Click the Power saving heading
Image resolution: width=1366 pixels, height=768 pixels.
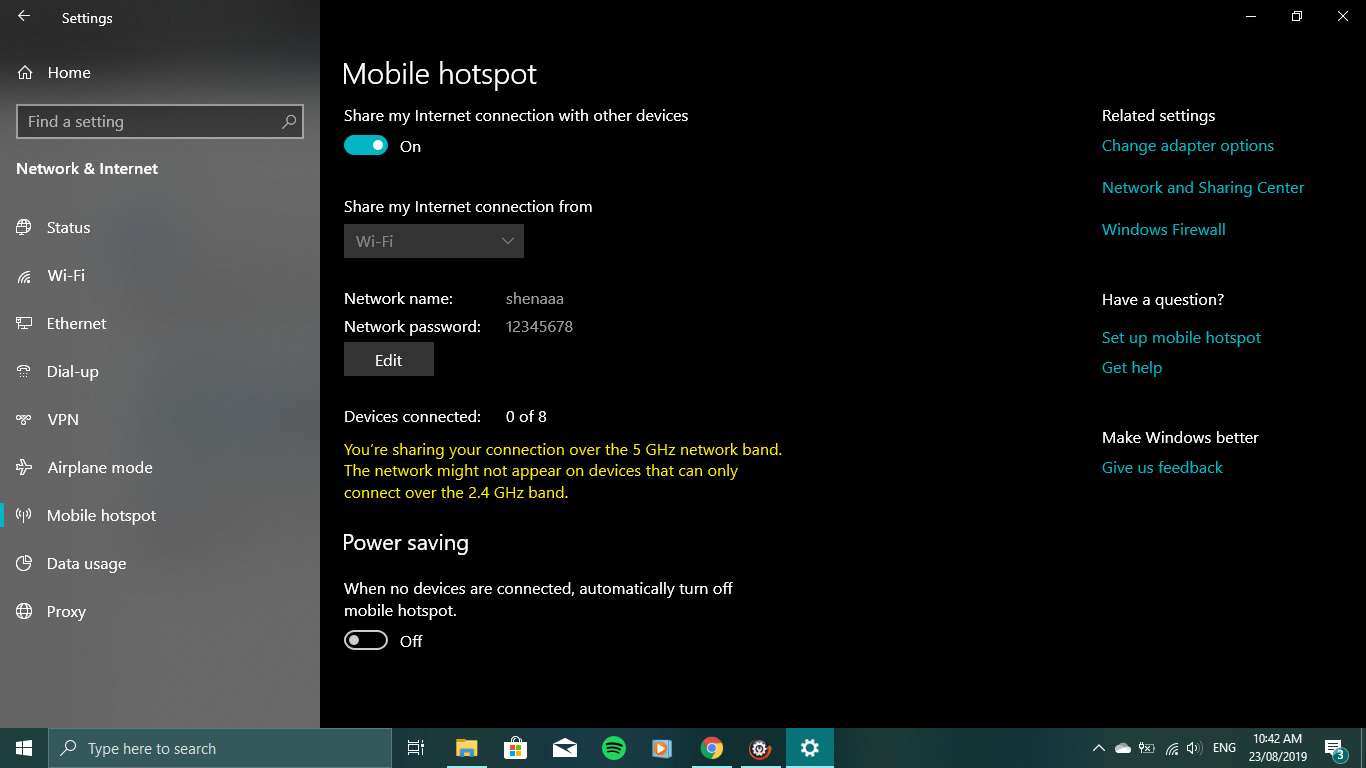click(405, 543)
